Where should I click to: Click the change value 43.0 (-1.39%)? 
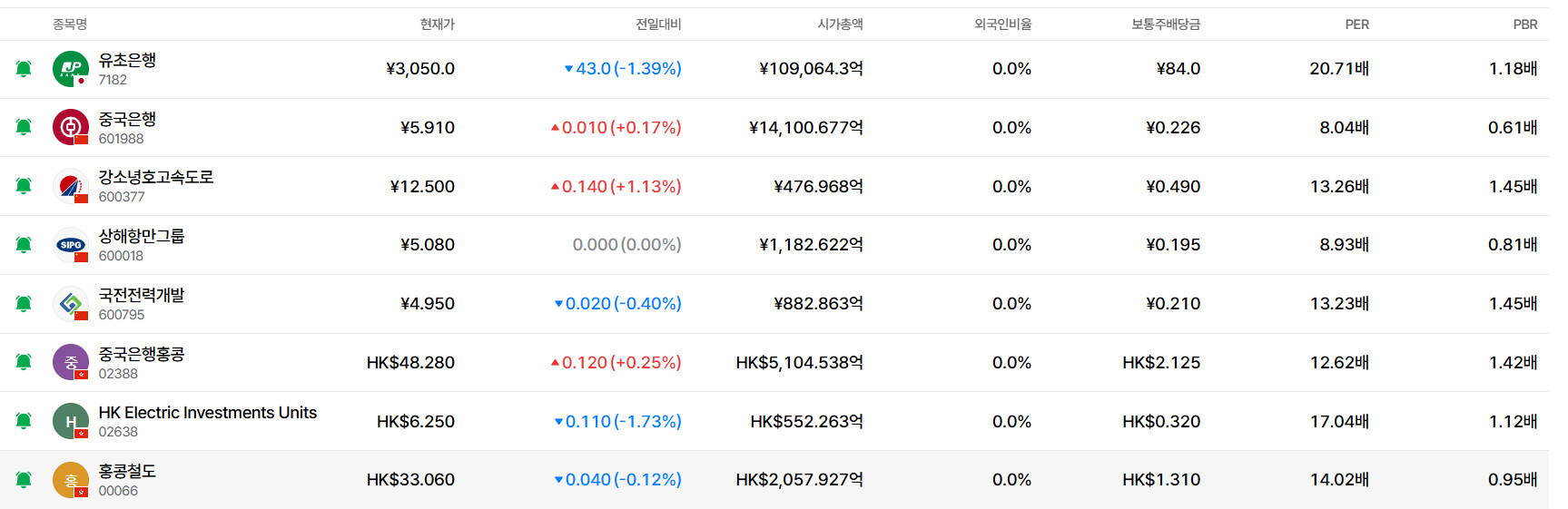pos(623,69)
